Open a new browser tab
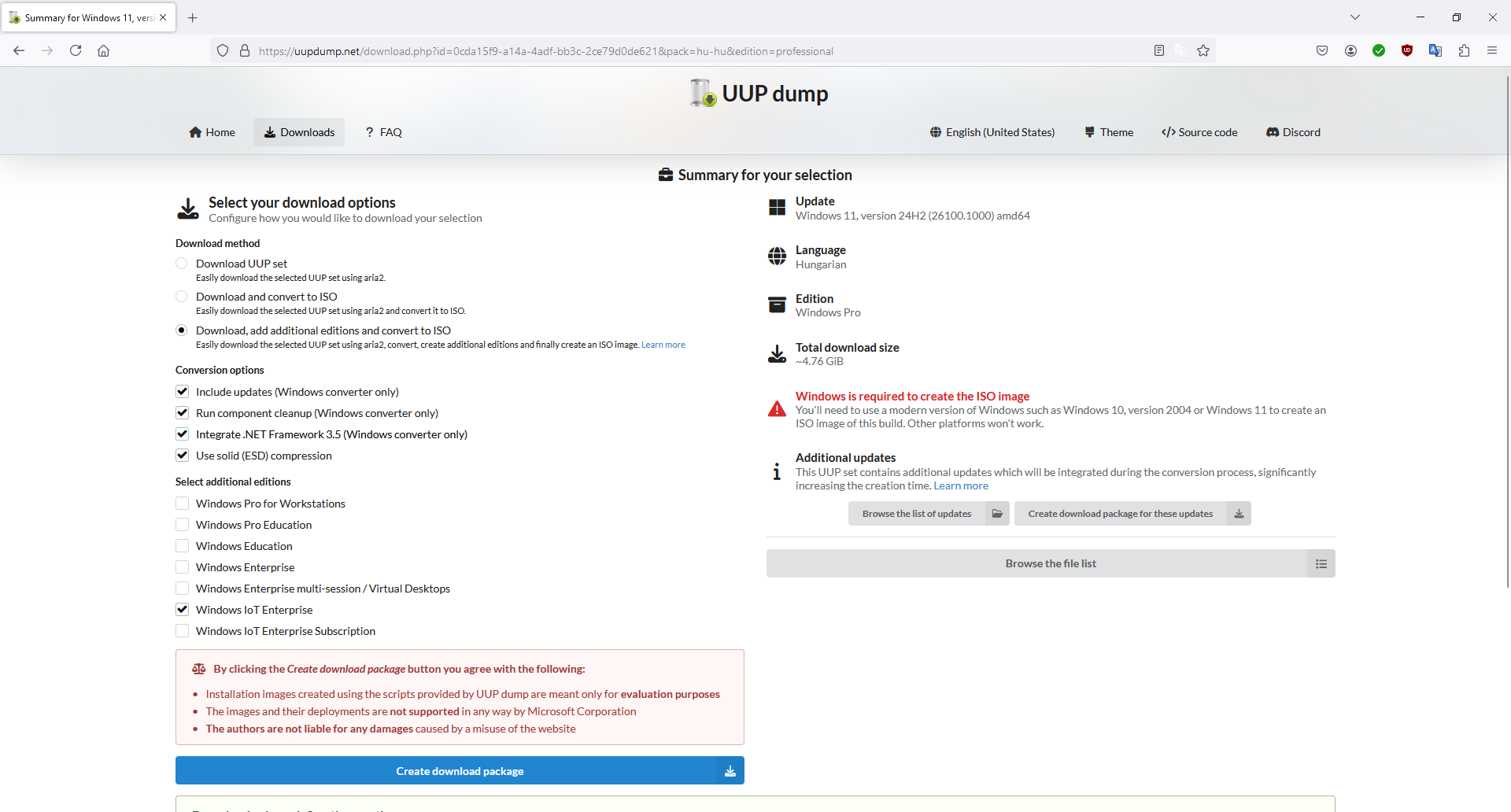Screen dimensions: 1511x812 point(193,17)
